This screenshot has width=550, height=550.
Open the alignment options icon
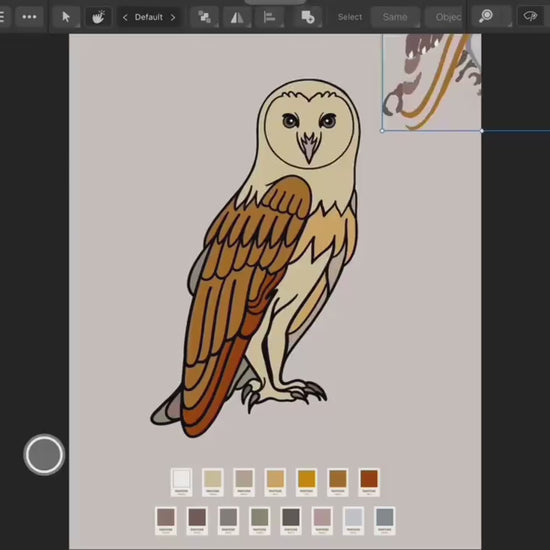tap(269, 17)
